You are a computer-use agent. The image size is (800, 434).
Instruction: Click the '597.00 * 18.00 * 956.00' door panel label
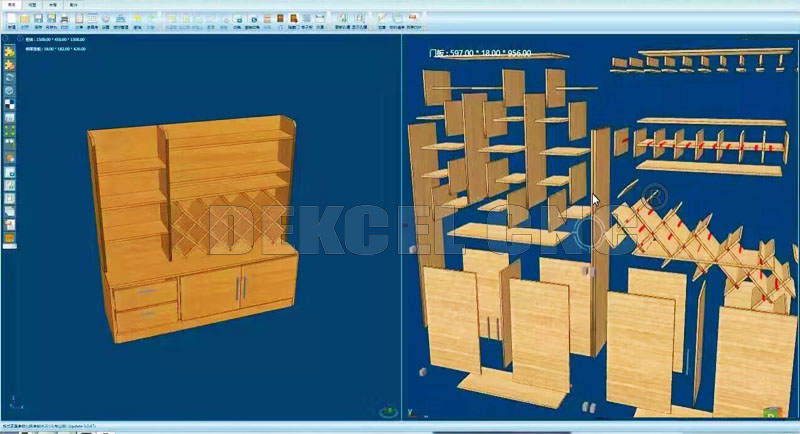coord(480,53)
